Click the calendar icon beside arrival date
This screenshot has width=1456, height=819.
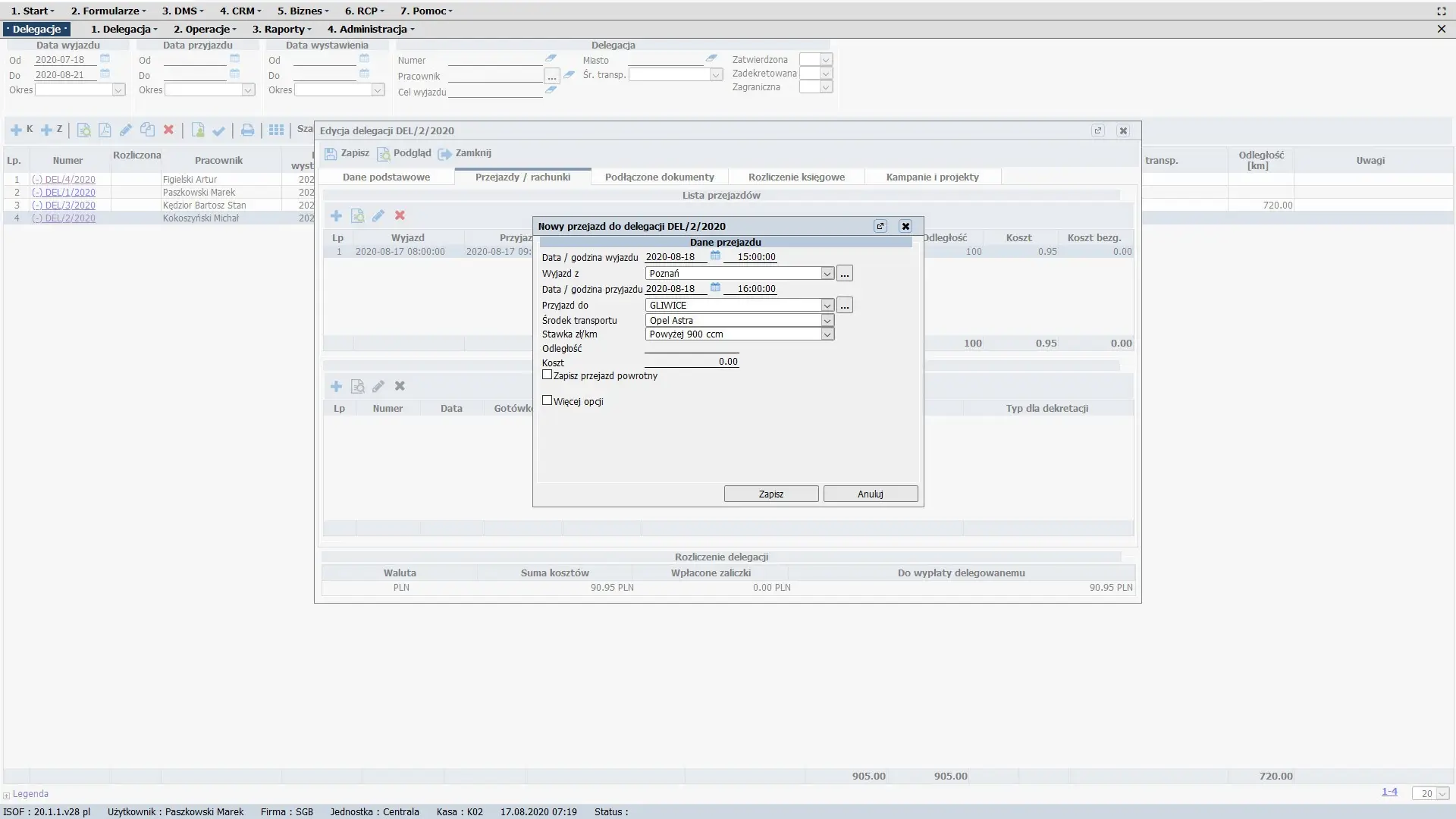[x=715, y=288]
